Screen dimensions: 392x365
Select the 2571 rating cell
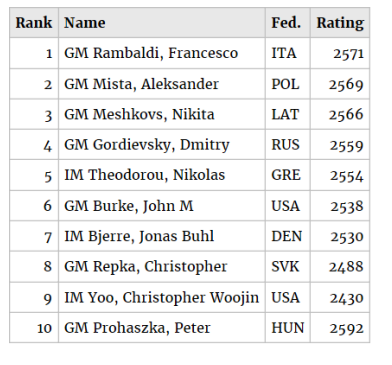tap(340, 53)
